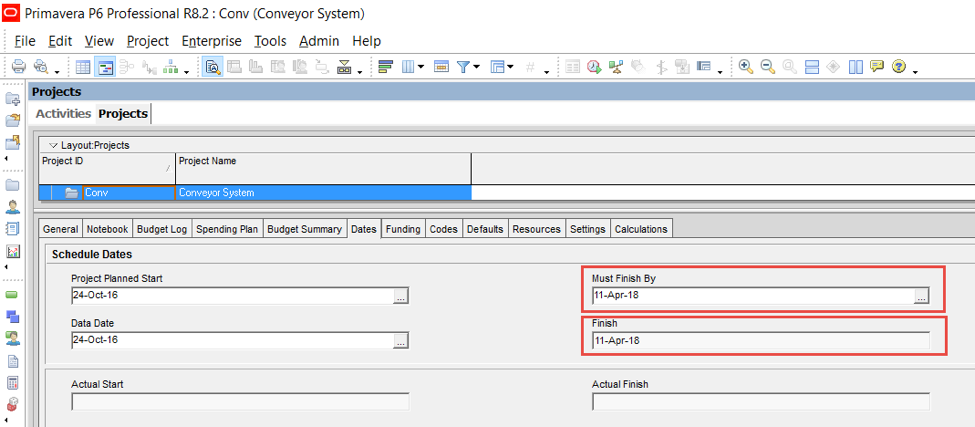The image size is (975, 427).
Task: Open Print Preview from the toolbar
Action: coord(40,67)
